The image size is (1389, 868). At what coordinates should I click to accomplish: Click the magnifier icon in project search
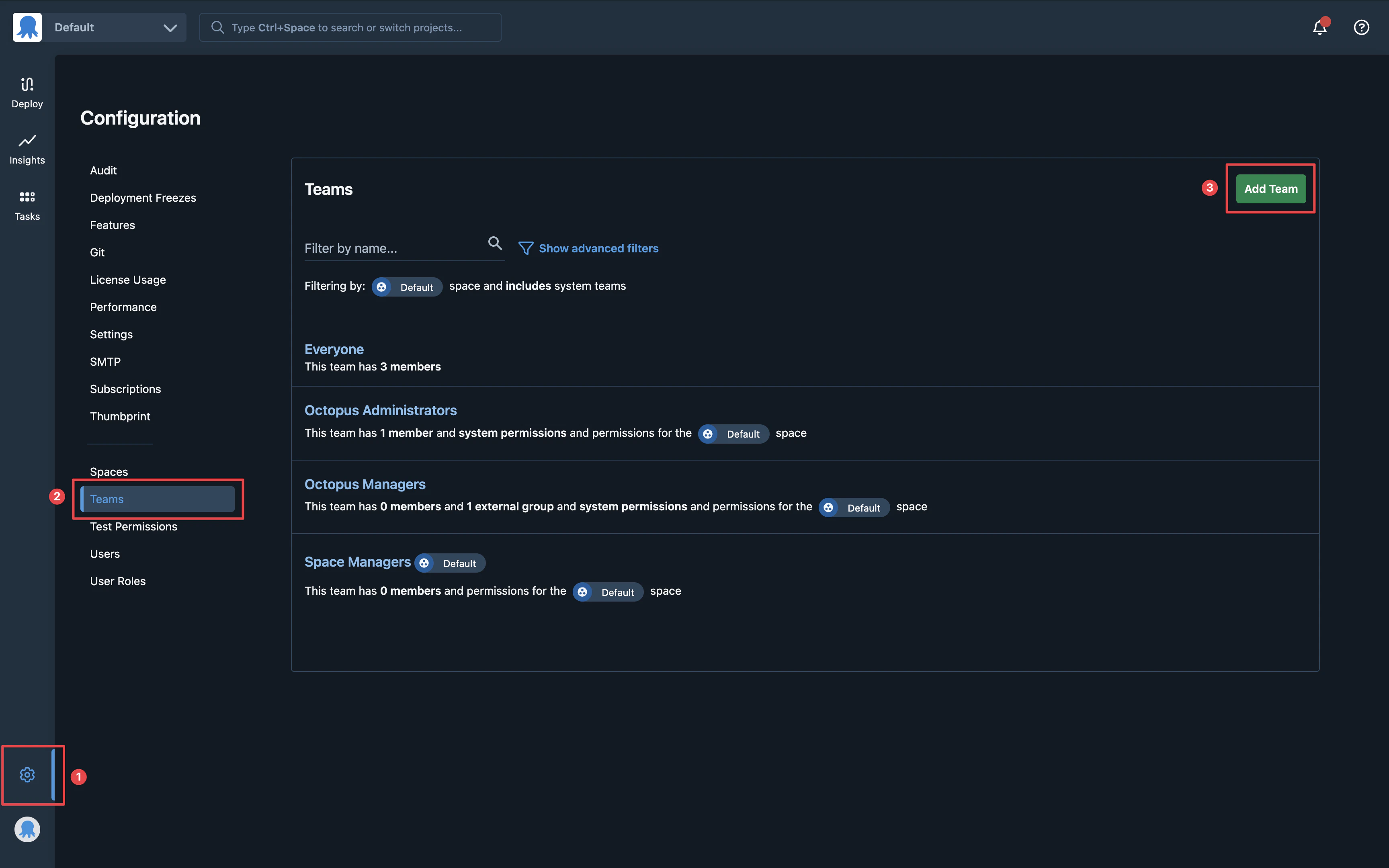pyautogui.click(x=217, y=28)
